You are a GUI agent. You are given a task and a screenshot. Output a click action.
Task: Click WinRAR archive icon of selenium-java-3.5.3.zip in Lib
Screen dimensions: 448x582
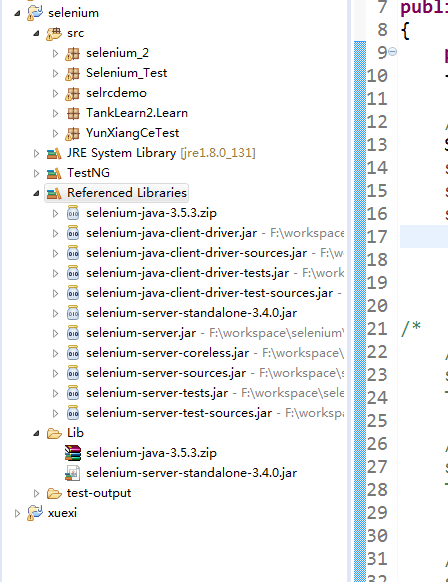click(x=73, y=453)
